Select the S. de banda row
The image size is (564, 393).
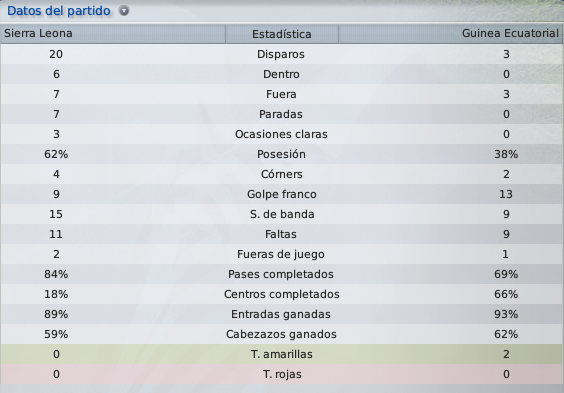coord(282,214)
